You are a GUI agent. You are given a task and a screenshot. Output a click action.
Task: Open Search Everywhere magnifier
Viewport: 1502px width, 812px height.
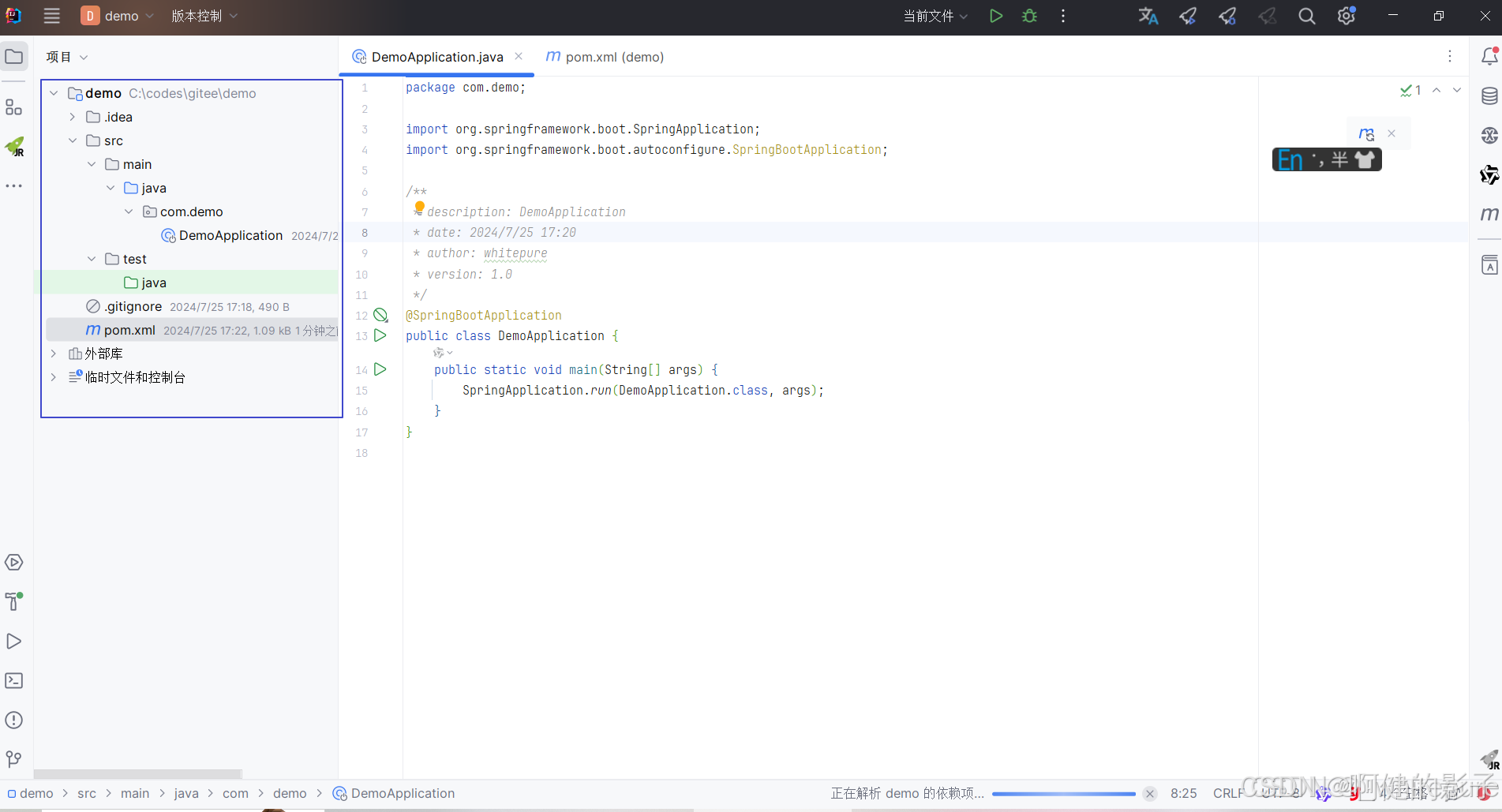(x=1307, y=16)
